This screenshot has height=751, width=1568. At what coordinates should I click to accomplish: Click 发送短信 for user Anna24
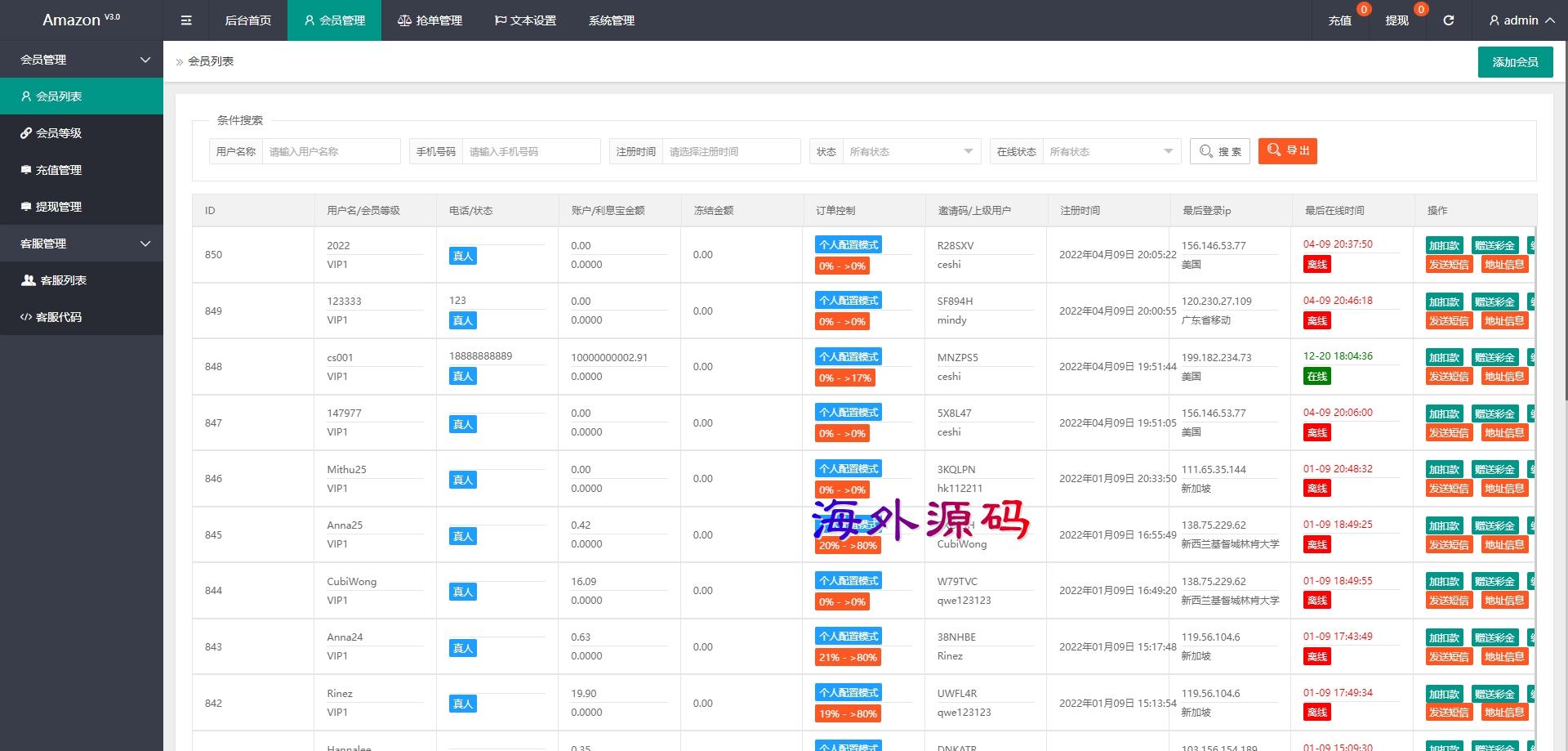tap(1449, 656)
